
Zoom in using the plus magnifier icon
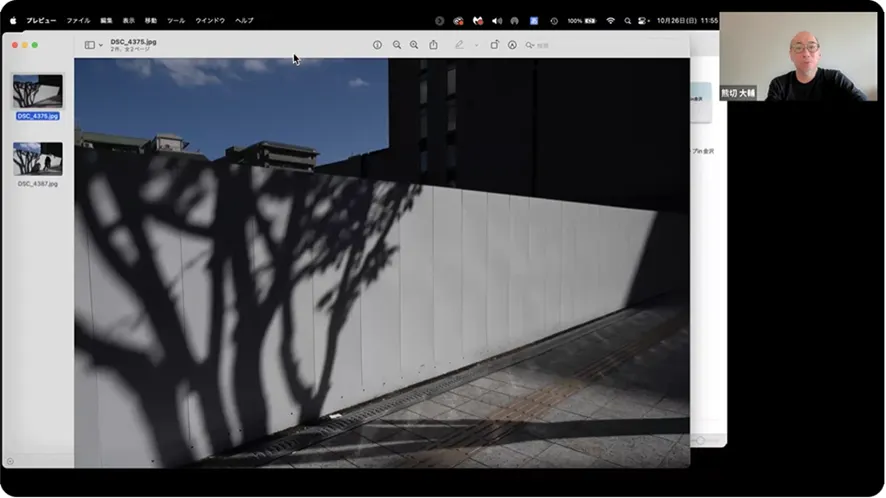[x=414, y=45]
